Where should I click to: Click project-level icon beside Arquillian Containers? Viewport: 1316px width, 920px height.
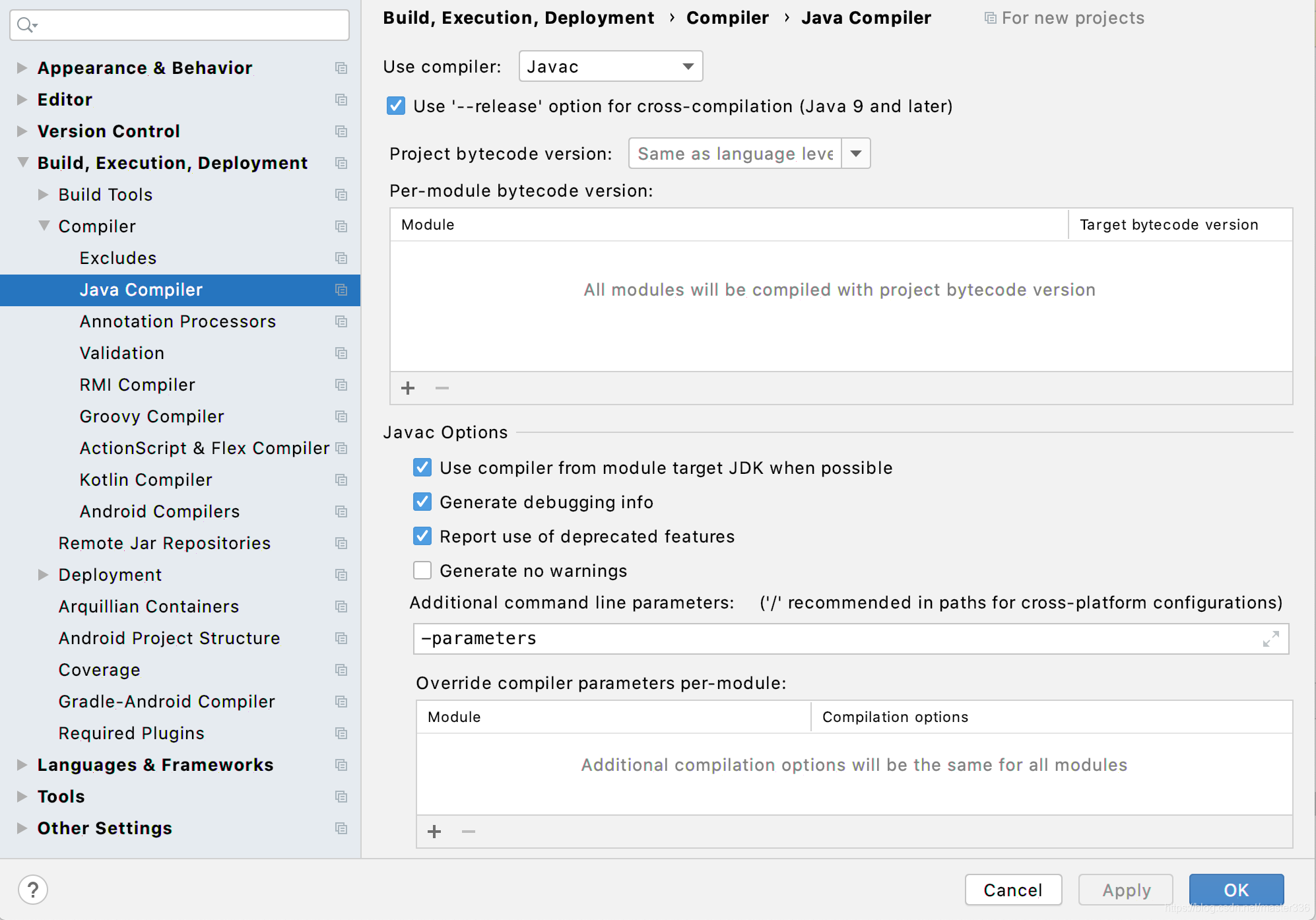click(341, 607)
